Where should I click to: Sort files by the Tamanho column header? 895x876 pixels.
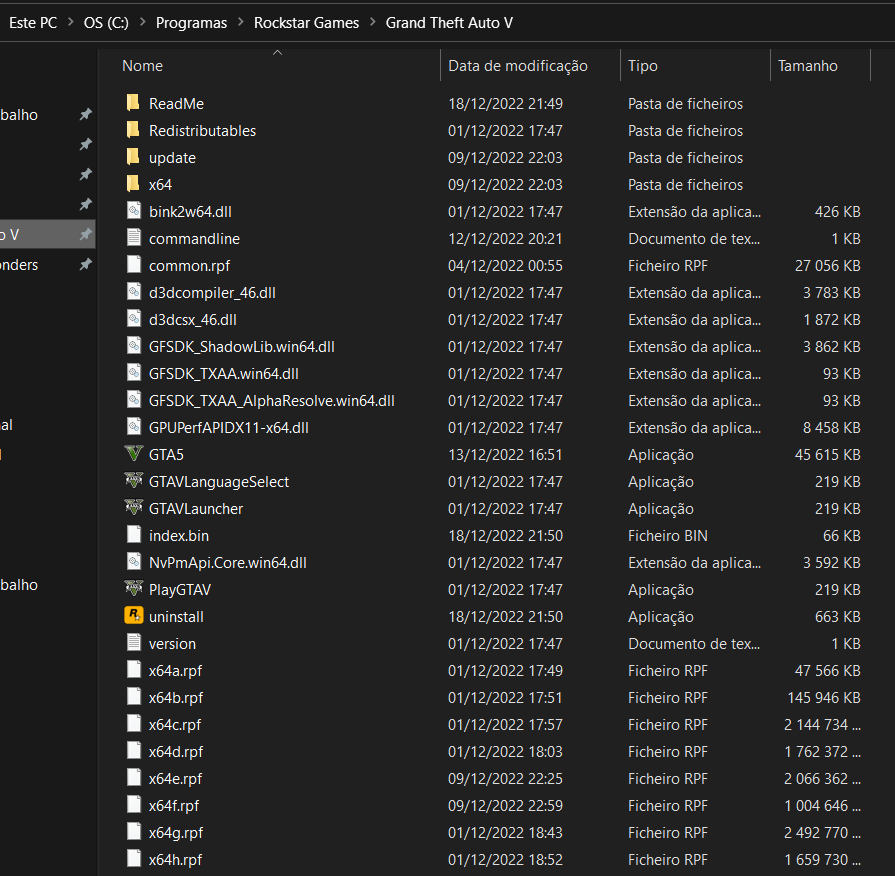click(808, 66)
